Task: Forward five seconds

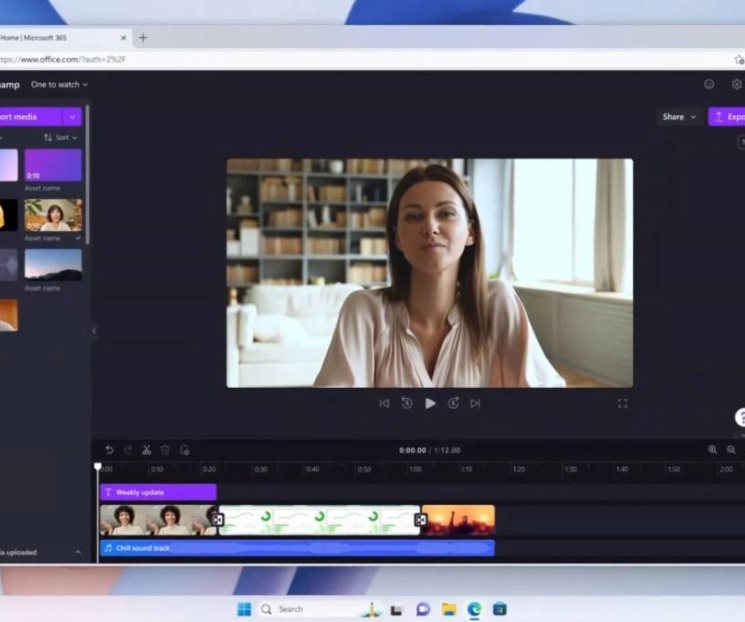Action: [x=453, y=403]
